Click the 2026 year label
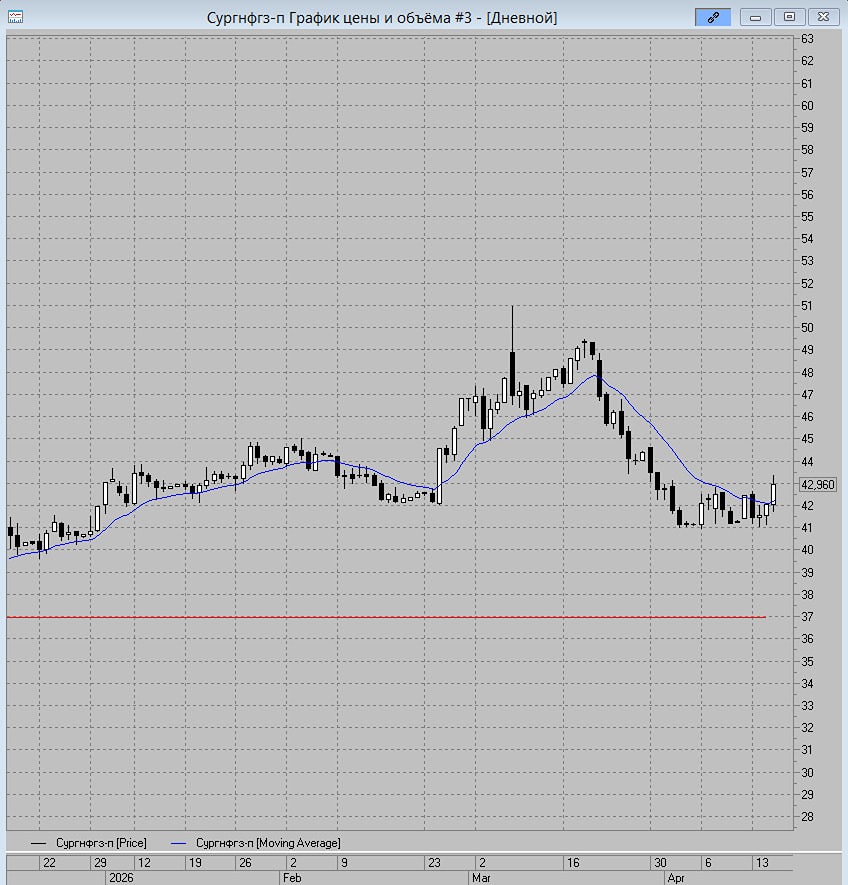Viewport: 848px width, 885px height. (x=121, y=878)
